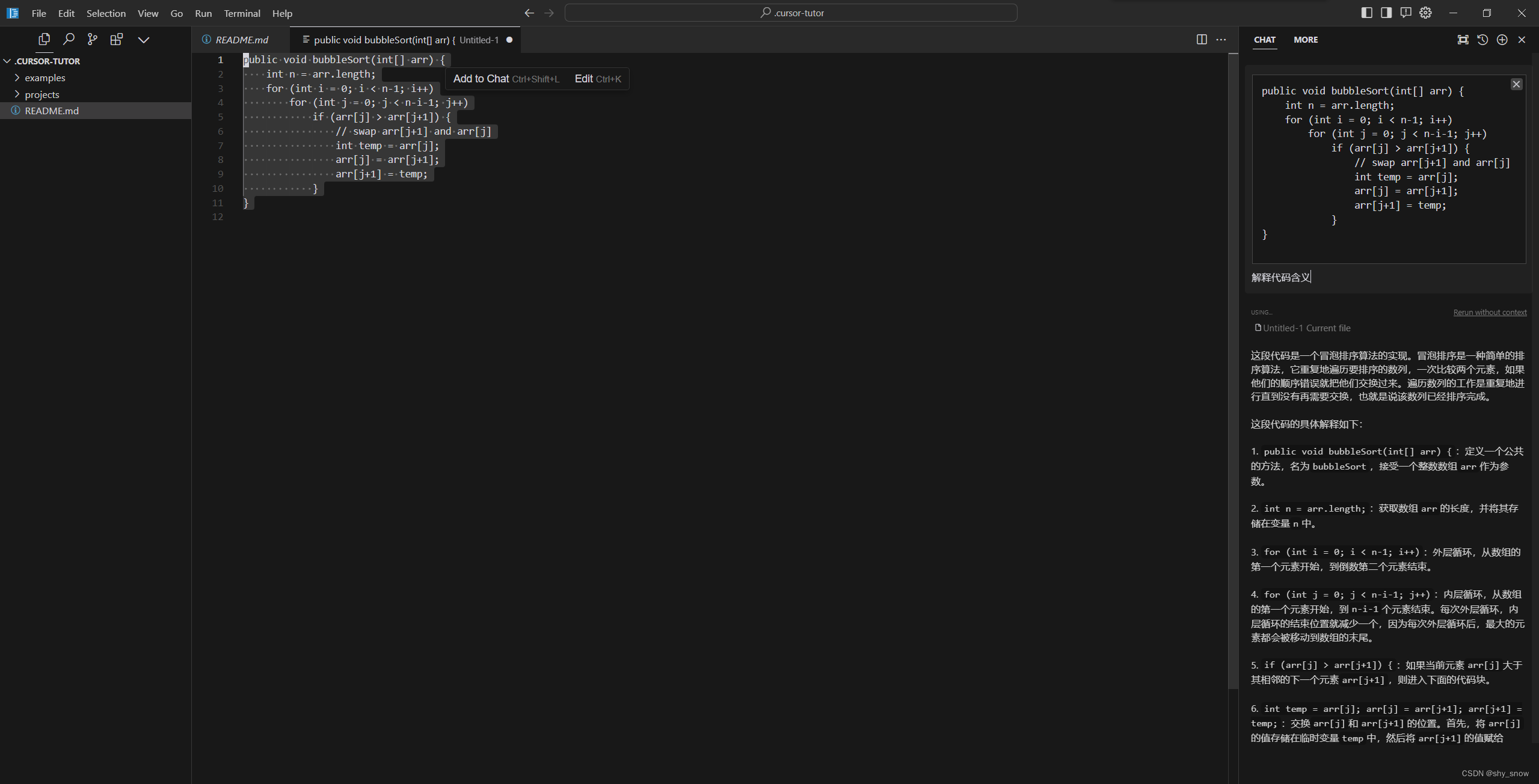Switch to the CHAT tab
This screenshot has height=784, width=1539.
[1265, 40]
